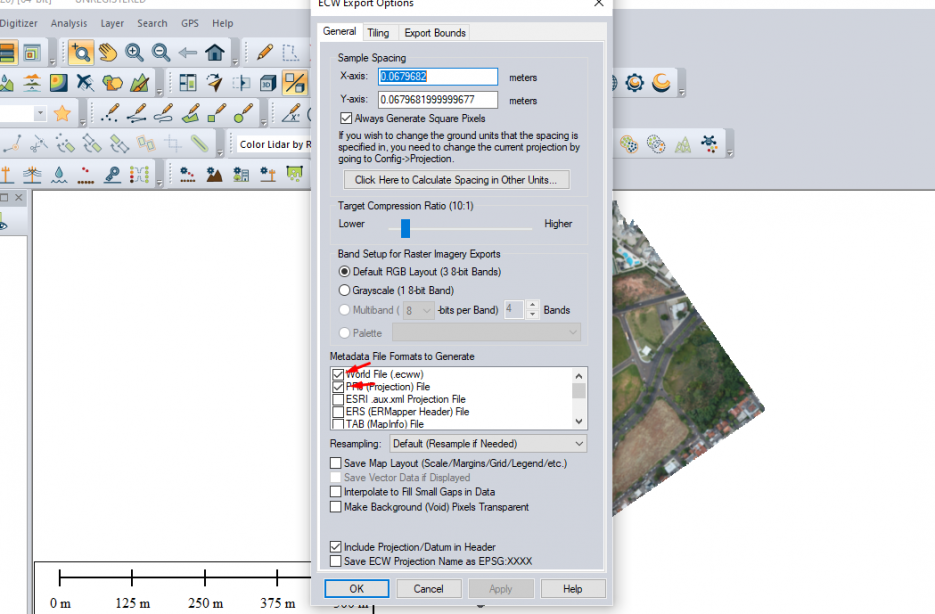Activate the Pan hand tool
The width and height of the screenshot is (935, 614).
click(108, 53)
